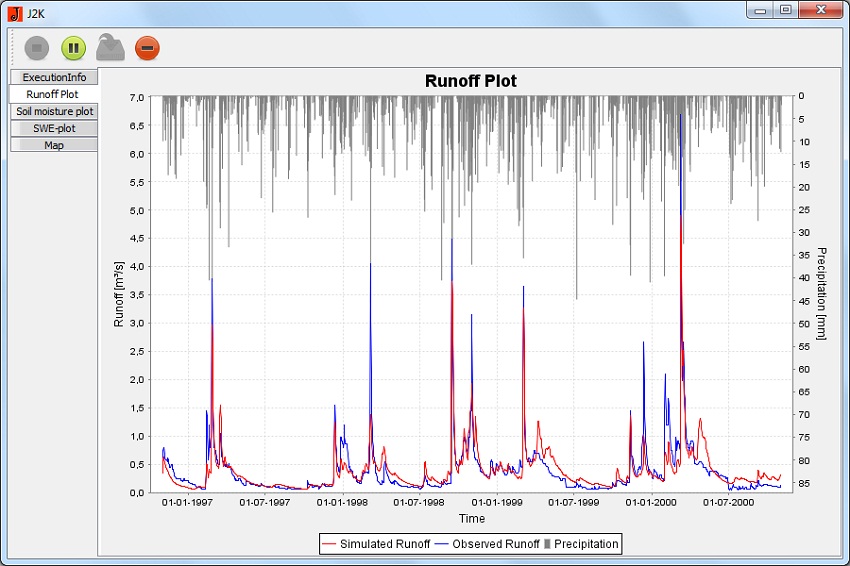Switch to Soil moisture plot tab

(54, 111)
